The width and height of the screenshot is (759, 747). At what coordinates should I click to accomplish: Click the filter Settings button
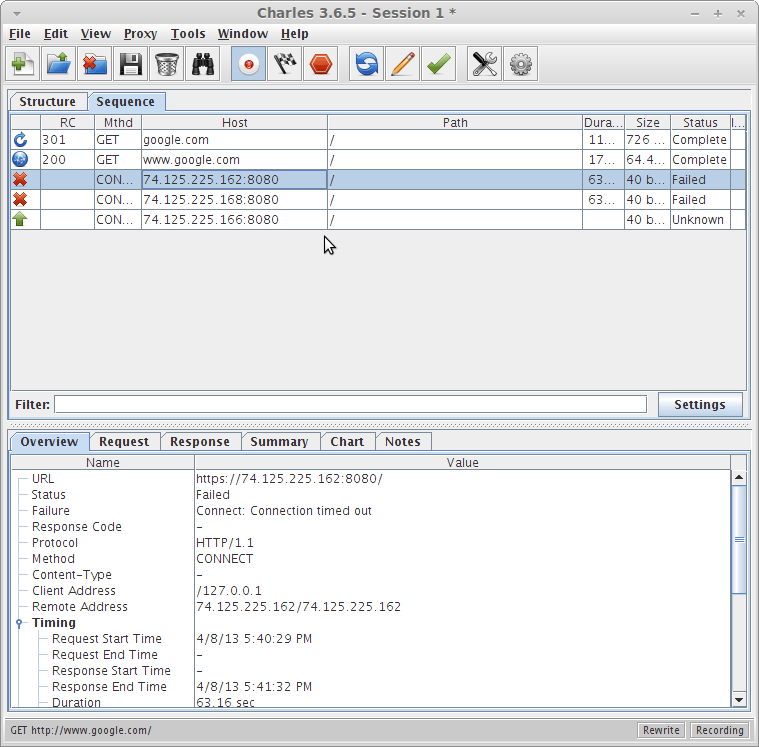tap(700, 404)
